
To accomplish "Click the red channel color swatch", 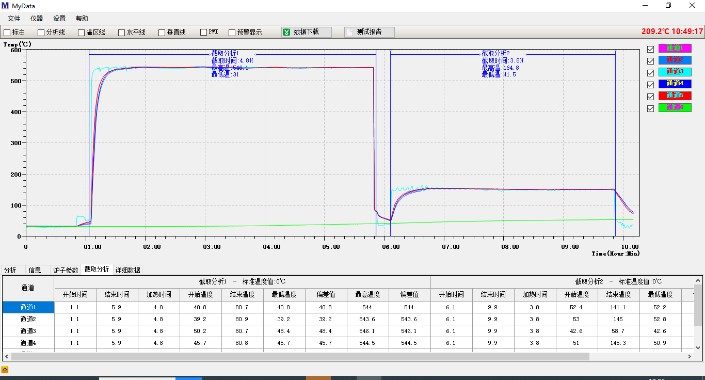I will [x=675, y=96].
